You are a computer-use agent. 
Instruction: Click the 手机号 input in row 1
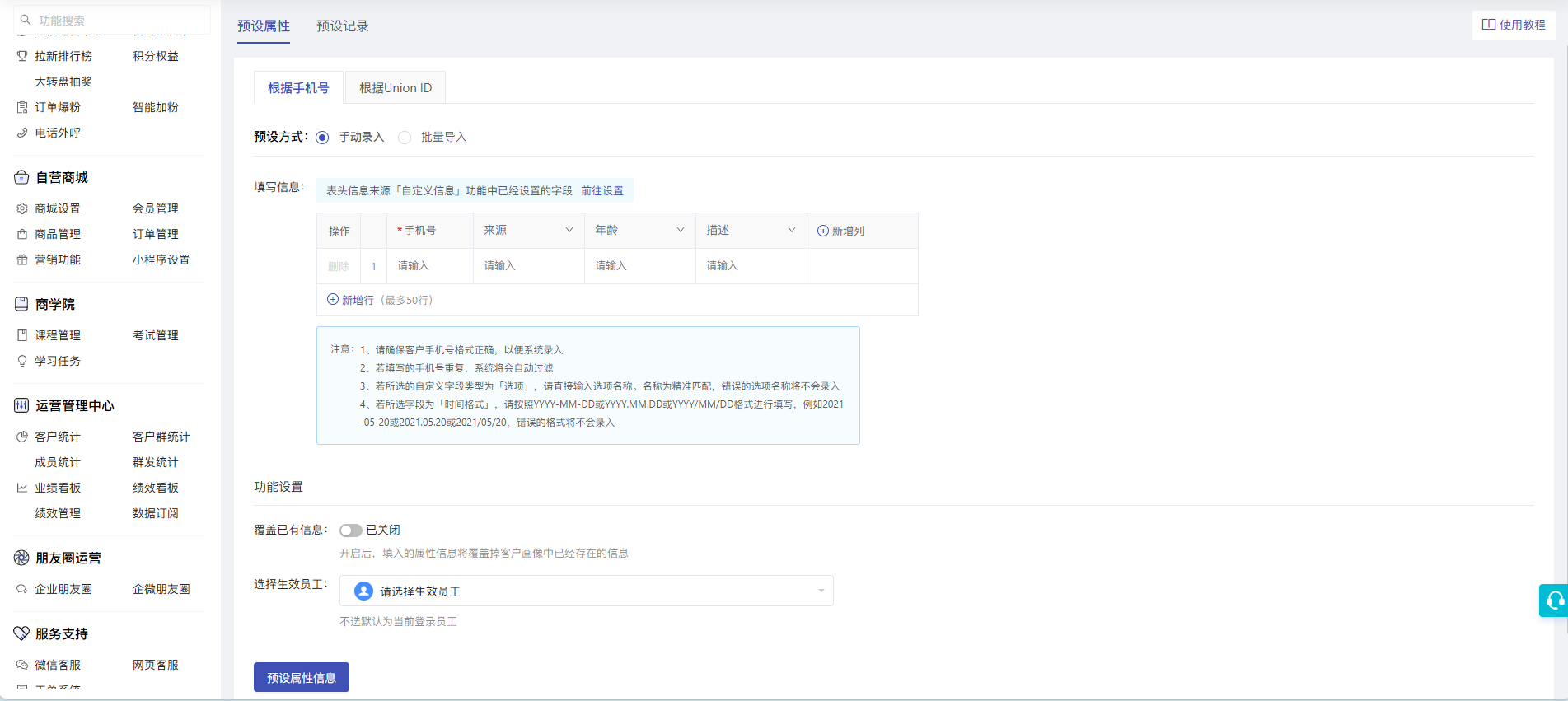(430, 266)
